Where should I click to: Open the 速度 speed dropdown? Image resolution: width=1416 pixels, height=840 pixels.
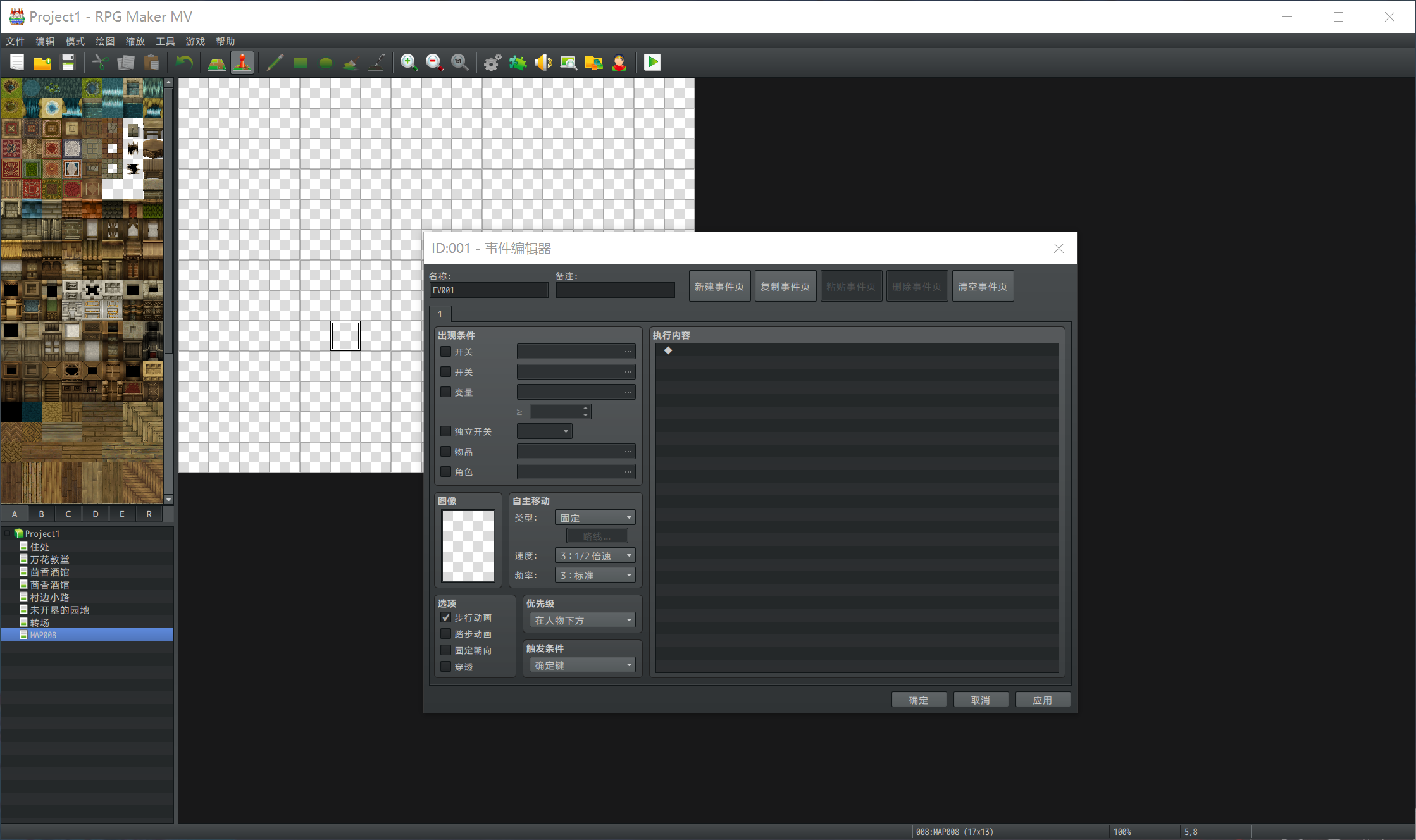click(595, 555)
